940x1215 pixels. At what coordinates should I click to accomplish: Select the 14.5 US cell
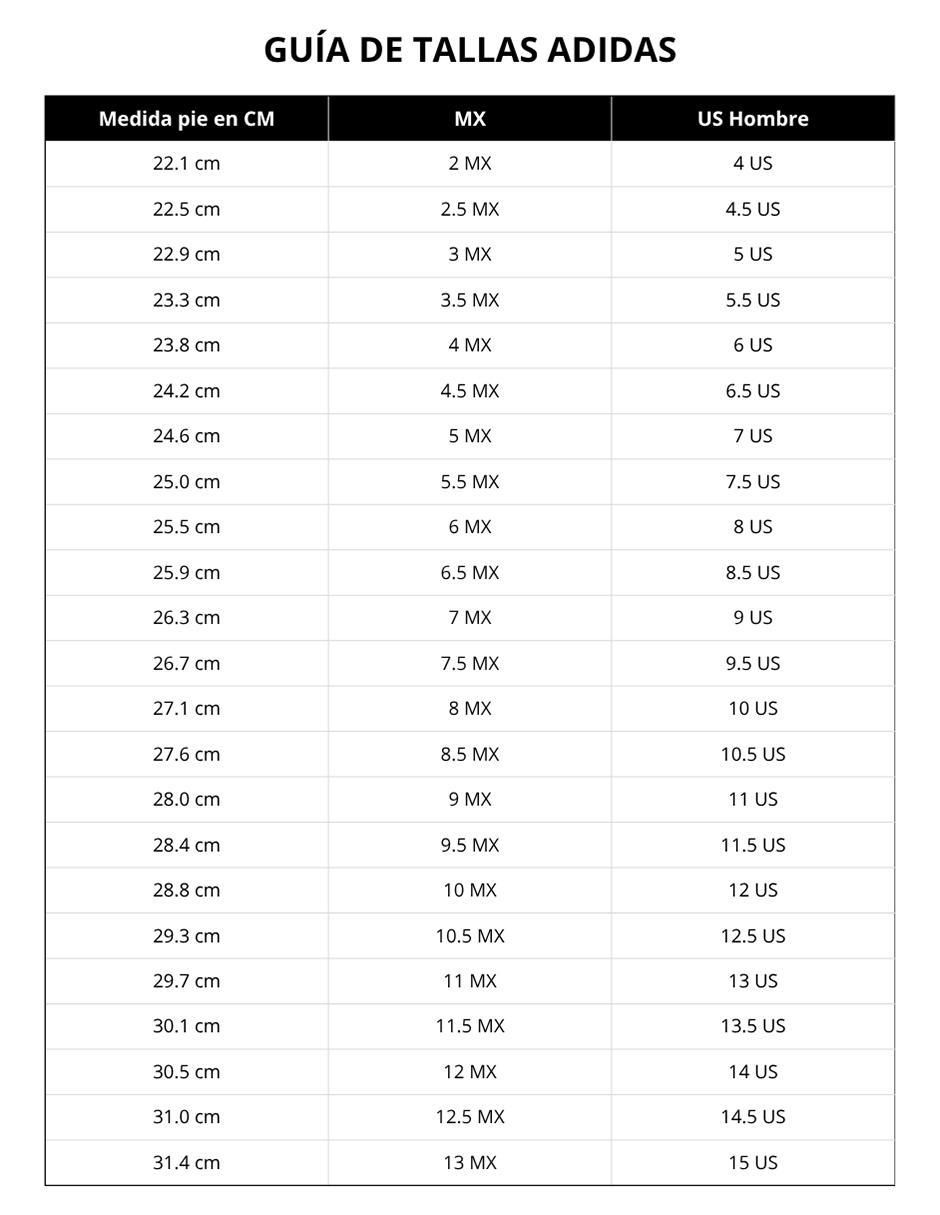[x=753, y=1117]
